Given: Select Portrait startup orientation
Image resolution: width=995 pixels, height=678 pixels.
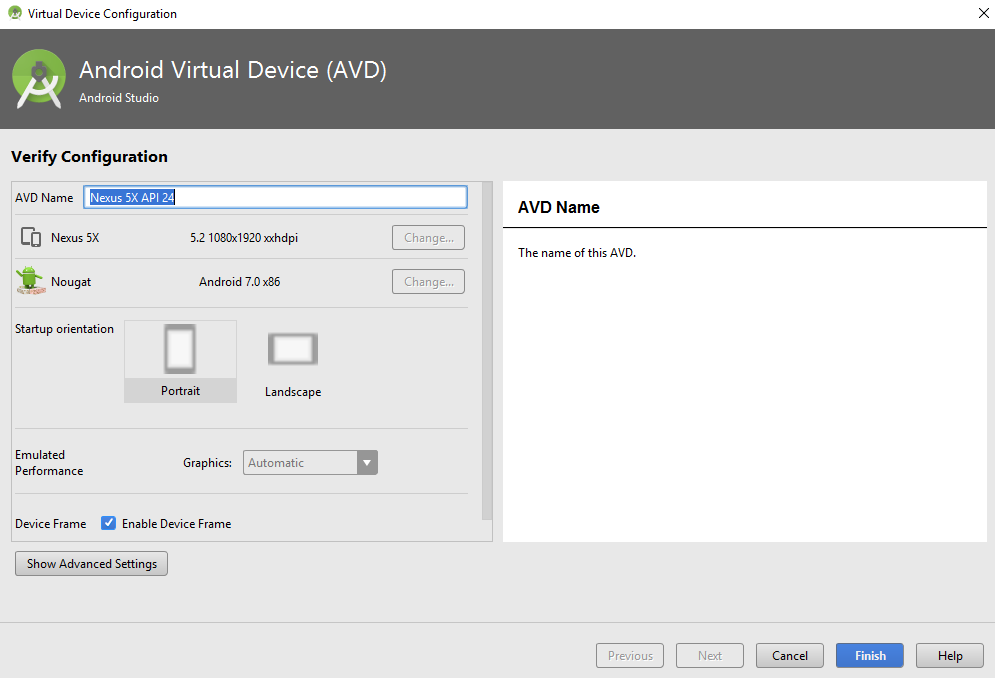Looking at the screenshot, I should point(180,361).
